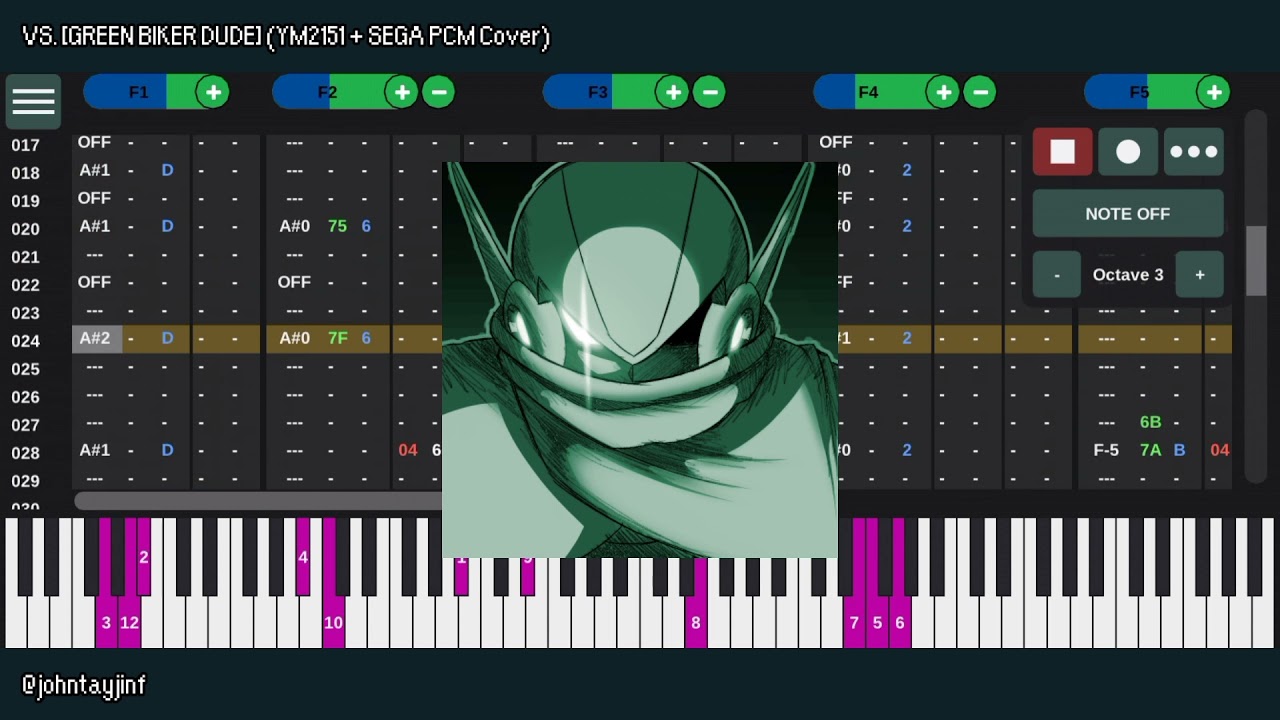Screen dimensions: 1280x720
Task: Select volume 7A in F5 row 028
Action: pyautogui.click(x=1151, y=451)
